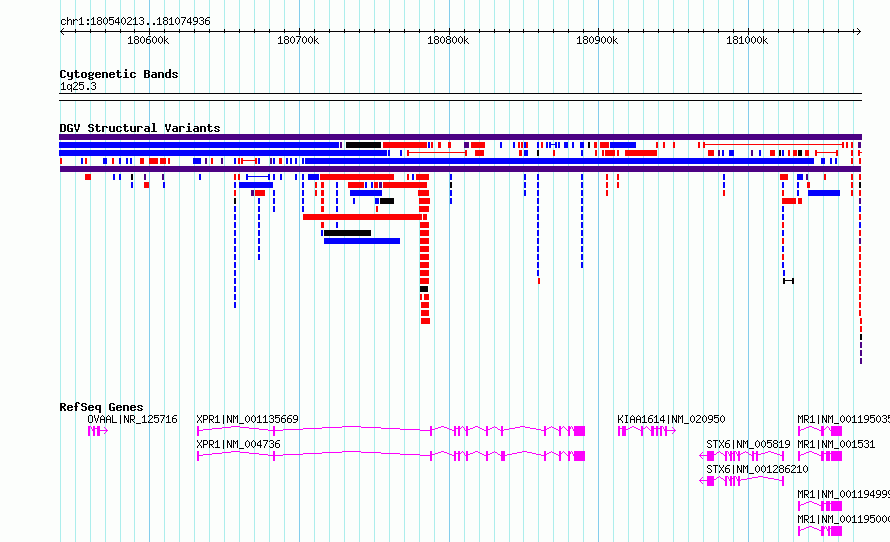The height and width of the screenshot is (542, 890).
Task: Select the red variant bar right of 180900k, second row
Action: tap(641, 153)
